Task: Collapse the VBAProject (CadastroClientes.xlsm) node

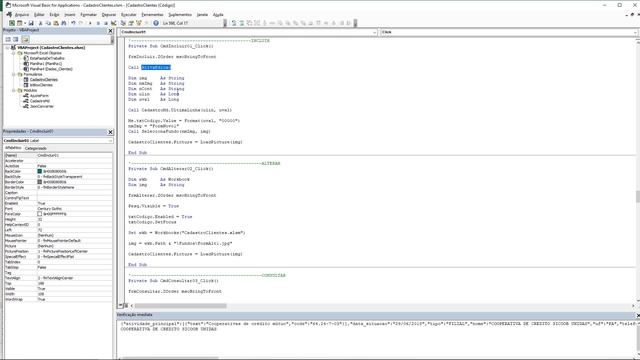Action: click(7, 48)
